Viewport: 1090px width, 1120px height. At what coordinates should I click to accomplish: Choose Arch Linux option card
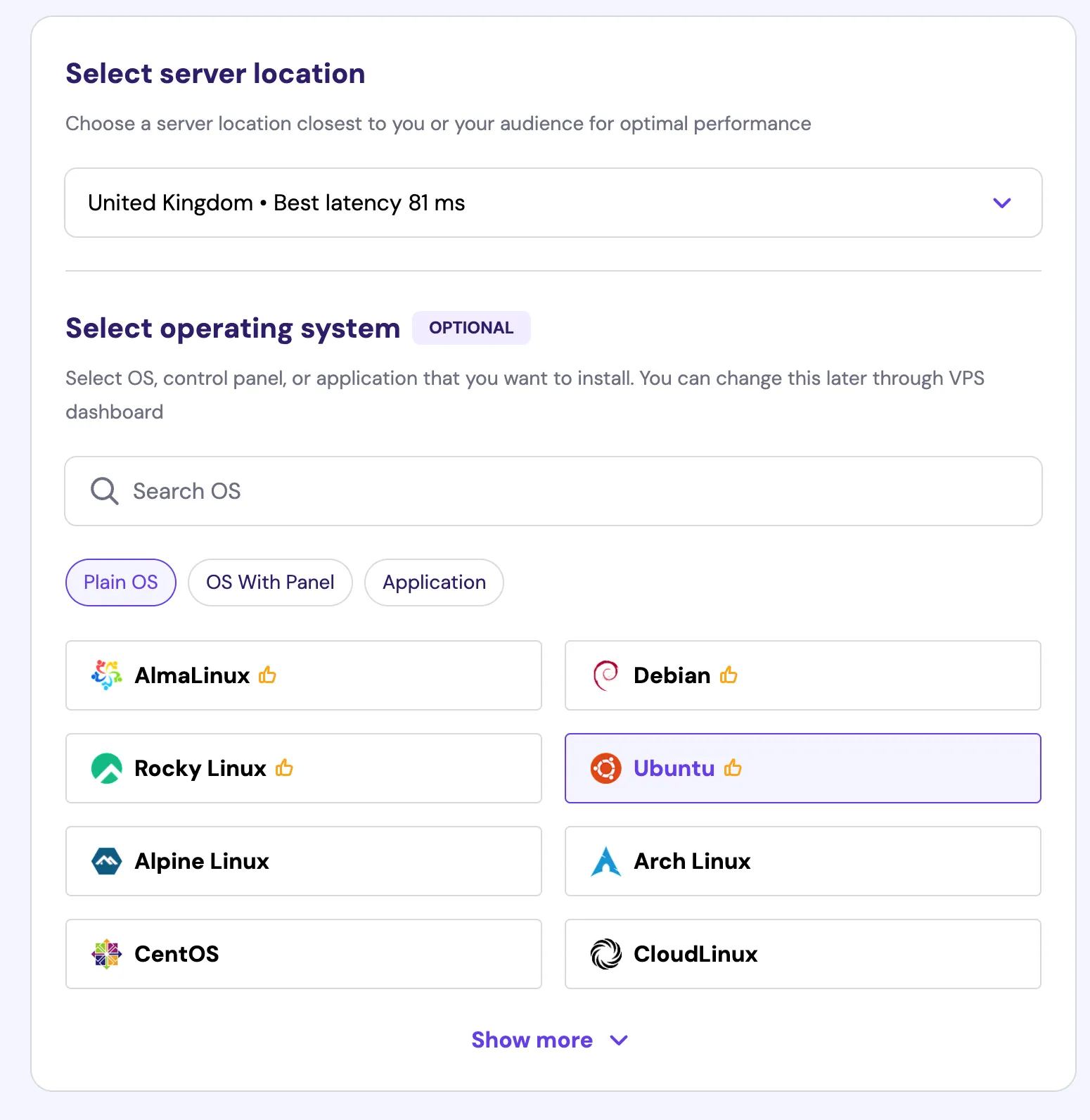(x=803, y=861)
